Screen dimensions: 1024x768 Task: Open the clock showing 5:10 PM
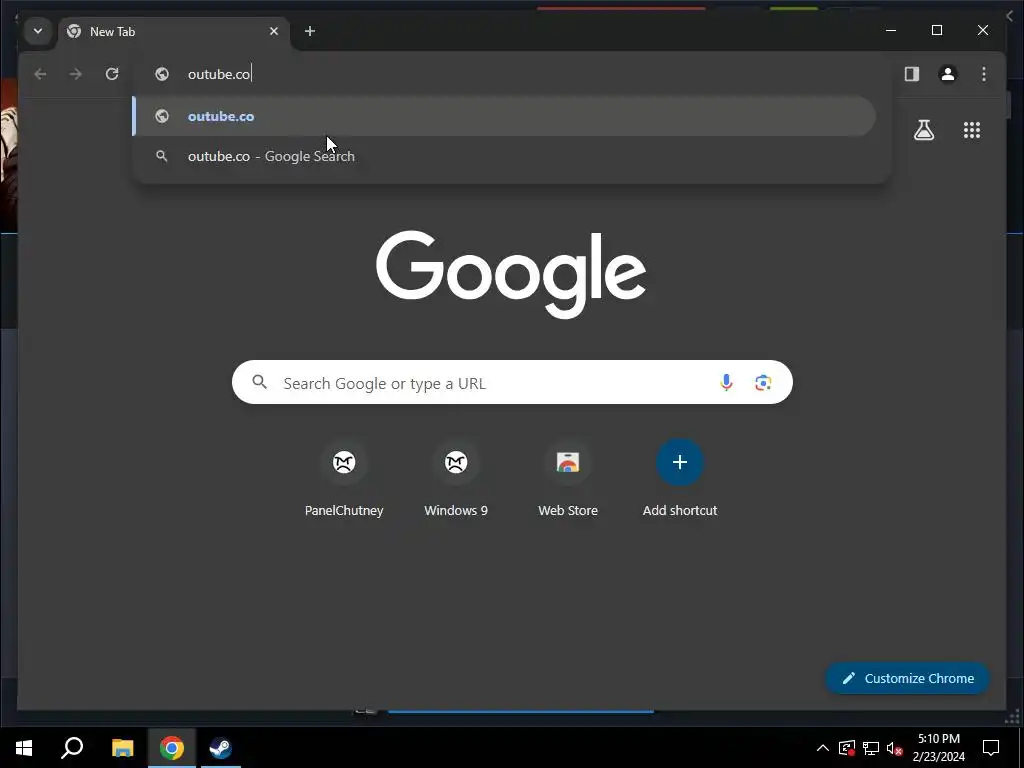click(x=938, y=748)
